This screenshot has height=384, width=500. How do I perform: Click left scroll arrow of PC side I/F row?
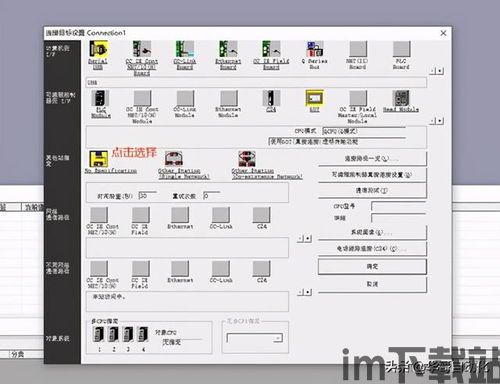[433, 71]
